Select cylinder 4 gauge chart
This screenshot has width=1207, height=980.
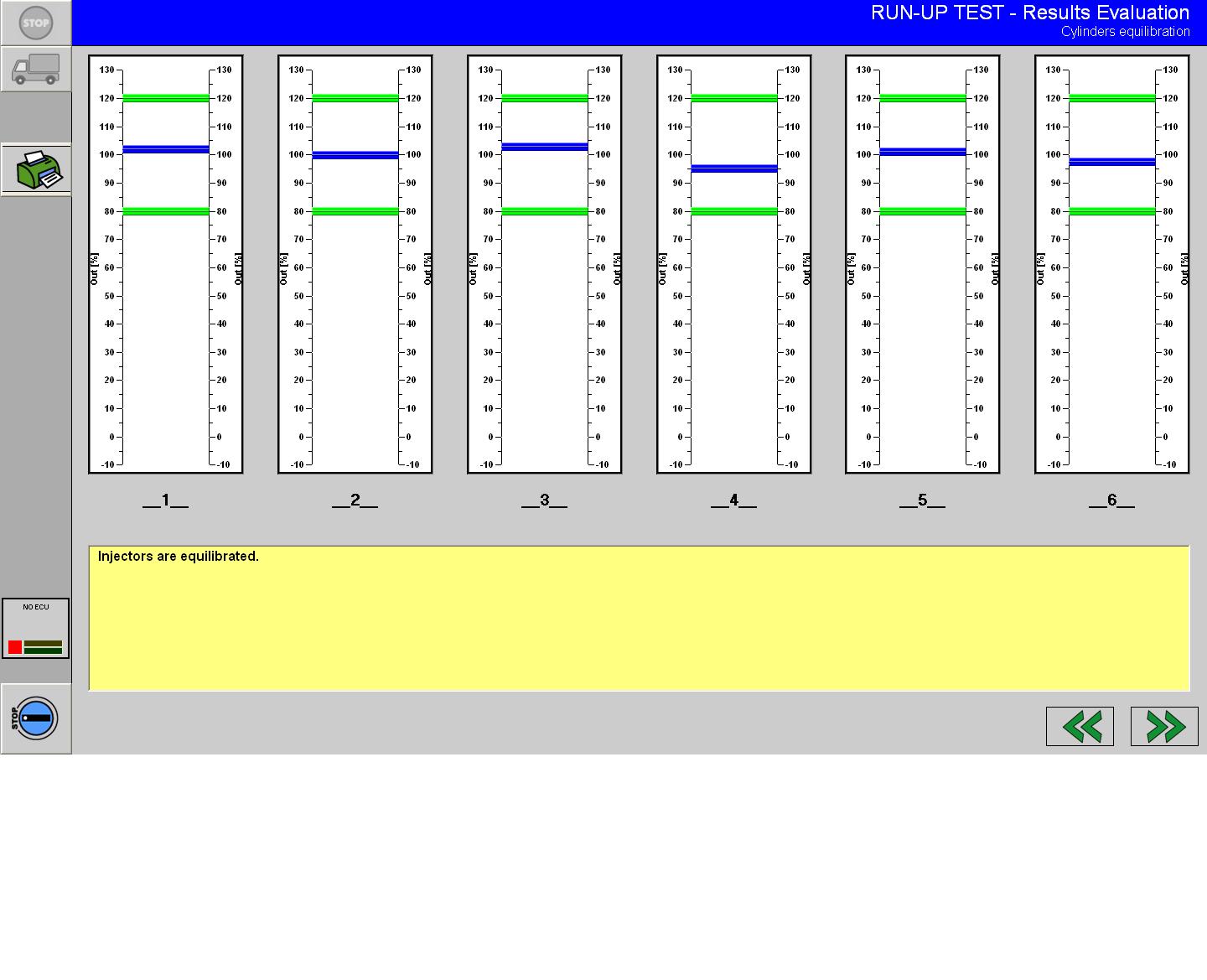(734, 265)
